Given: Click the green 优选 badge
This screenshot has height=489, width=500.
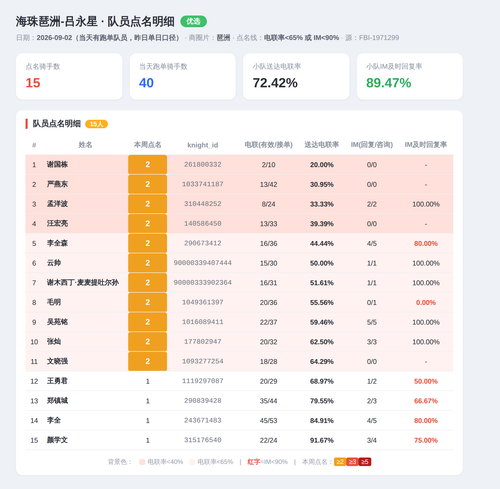Looking at the screenshot, I should pyautogui.click(x=193, y=22).
